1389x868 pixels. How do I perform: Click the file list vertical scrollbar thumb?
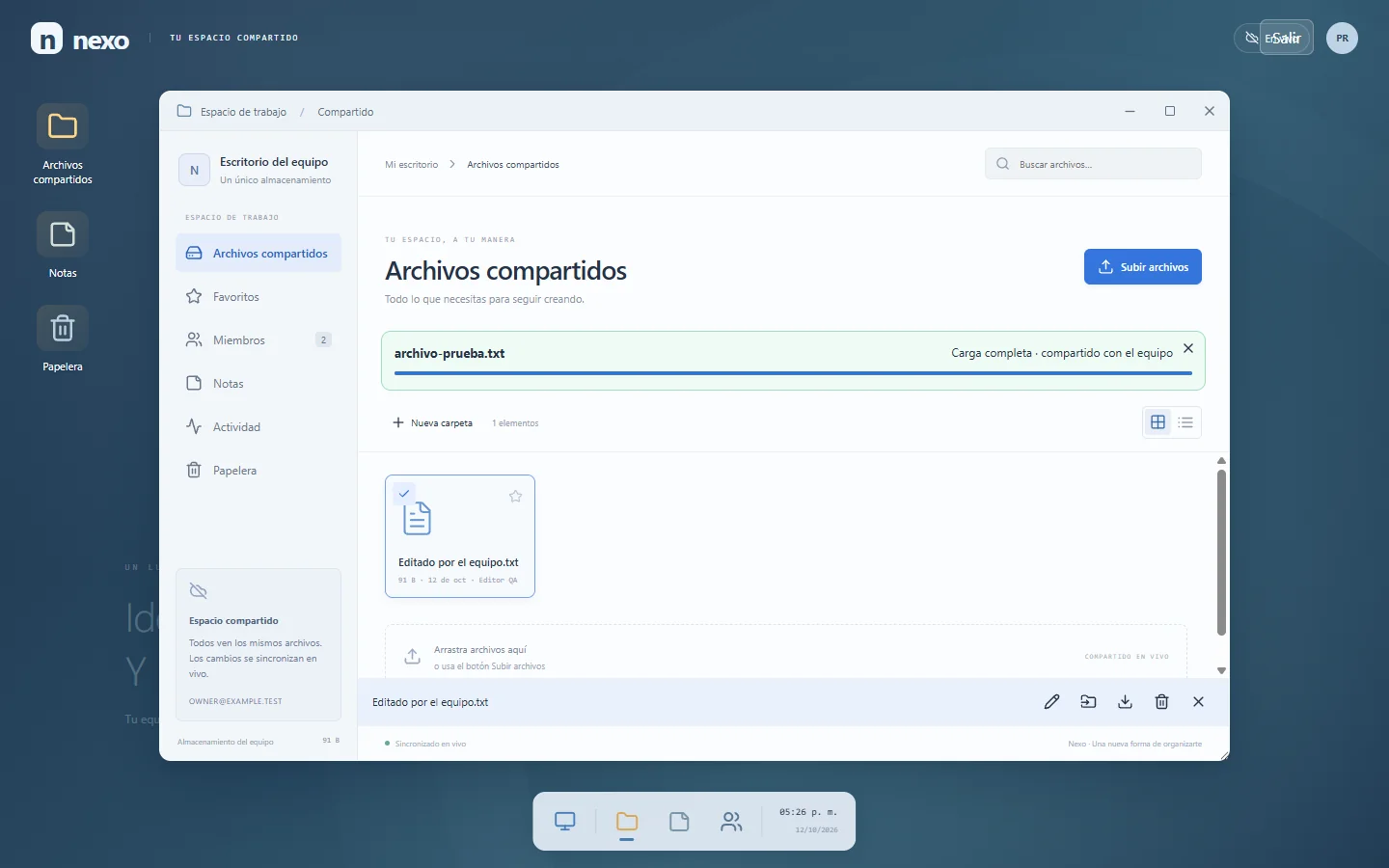pyautogui.click(x=1221, y=553)
